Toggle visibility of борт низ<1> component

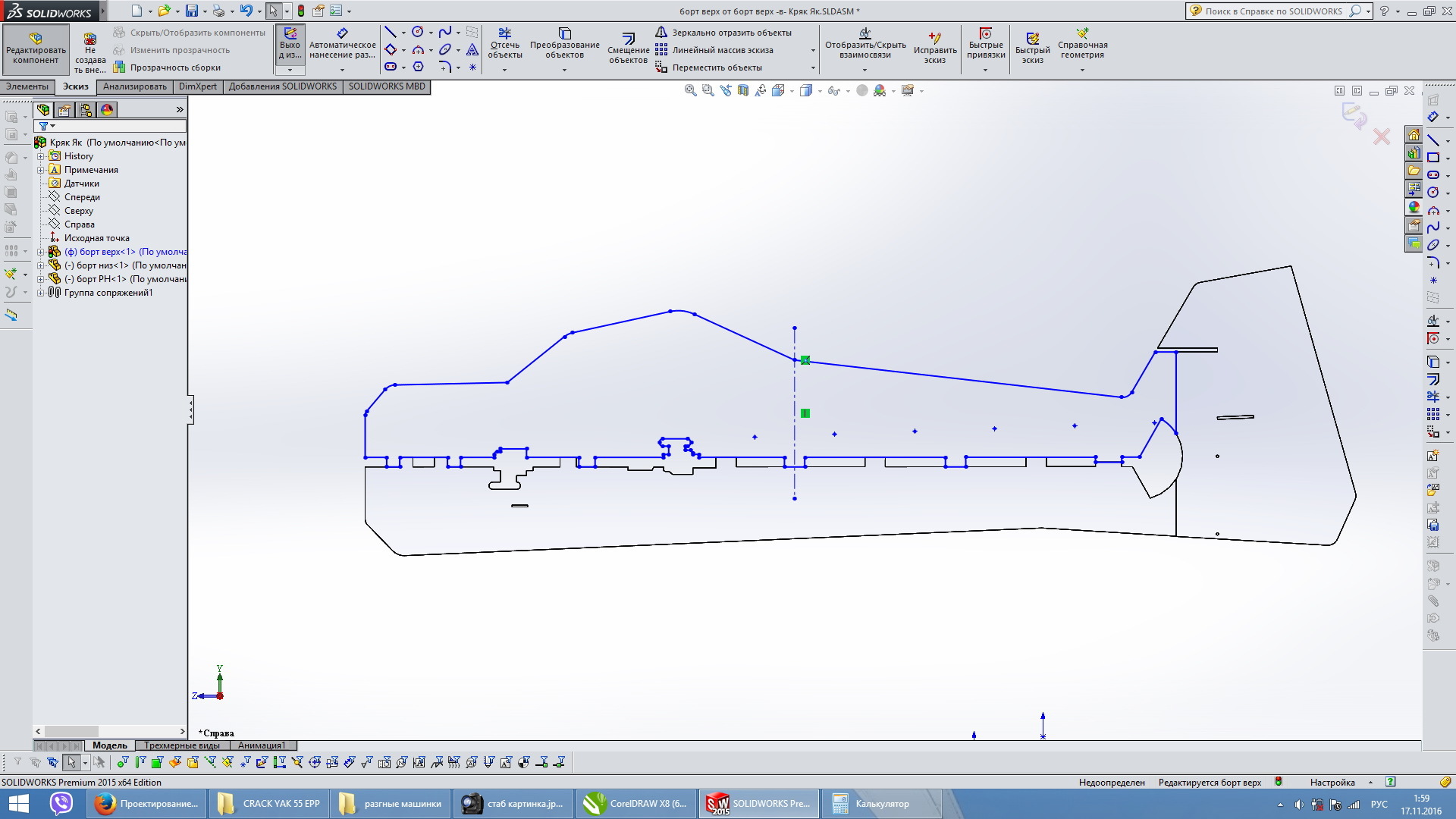[x=109, y=265]
